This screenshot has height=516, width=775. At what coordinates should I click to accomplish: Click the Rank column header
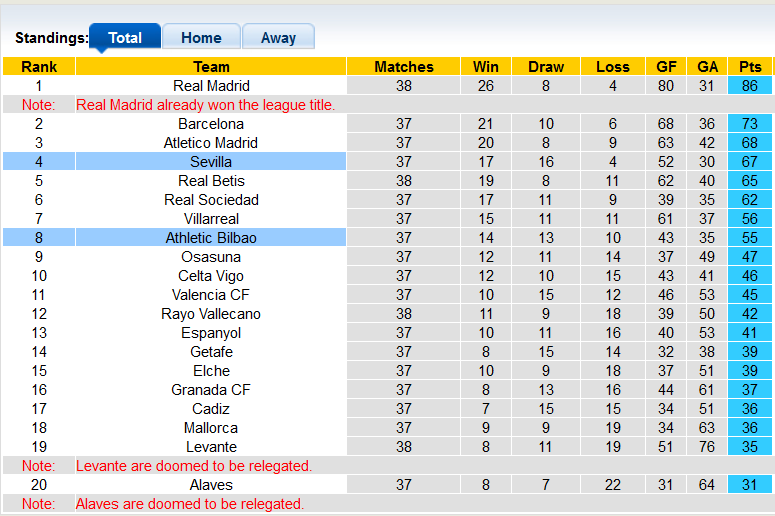tap(39, 67)
